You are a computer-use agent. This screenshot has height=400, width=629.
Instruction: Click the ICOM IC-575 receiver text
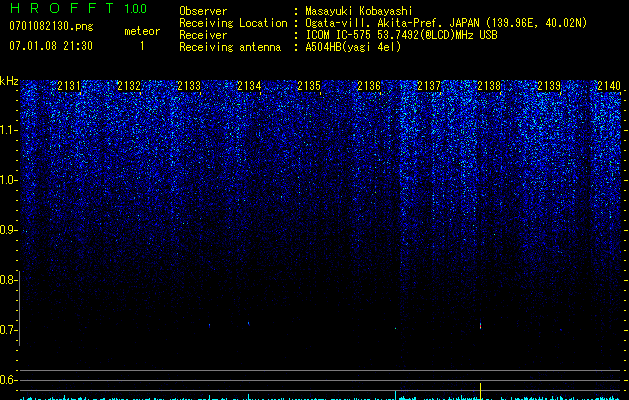pyautogui.click(x=401, y=35)
